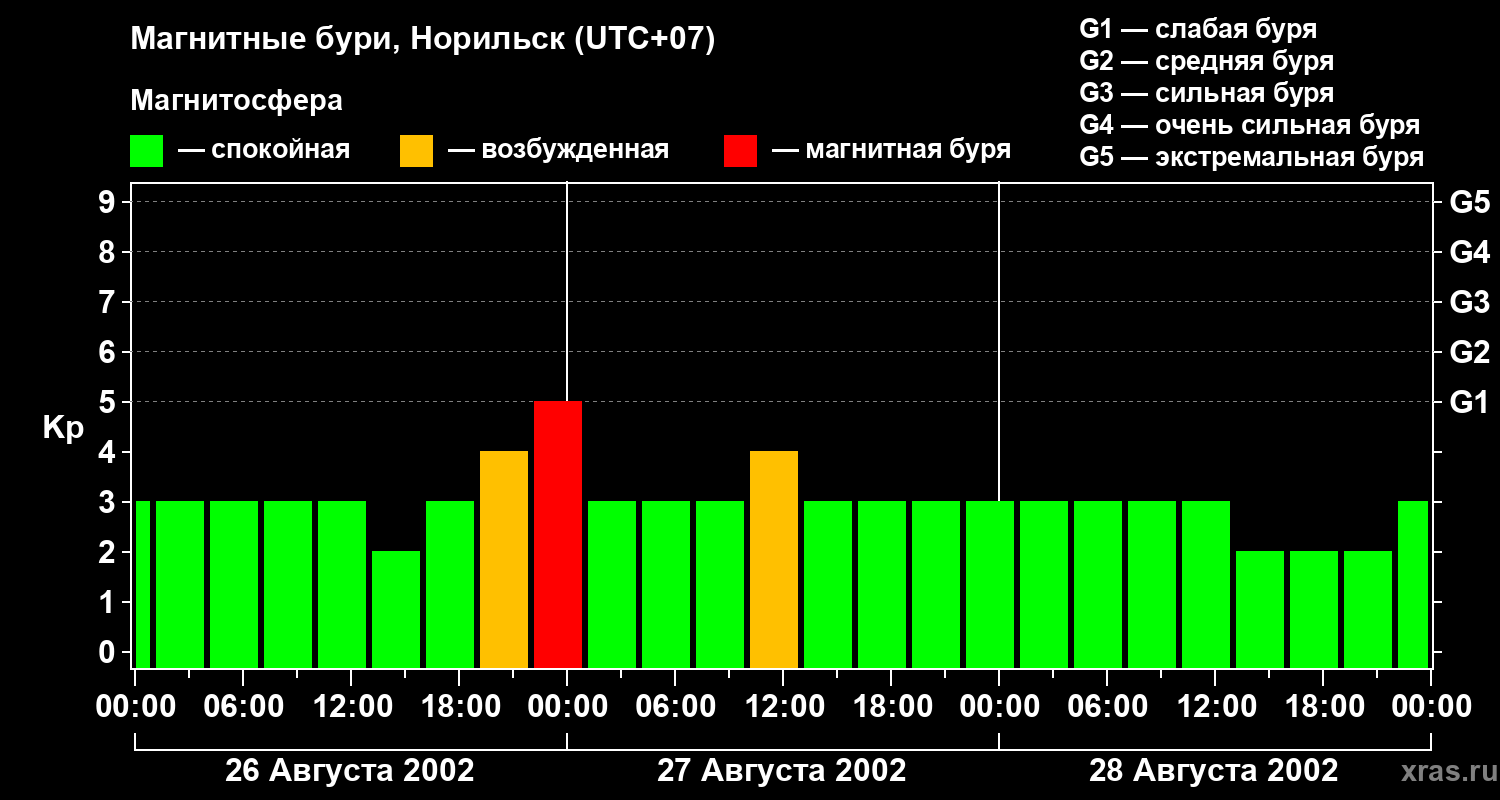Click the red "магнитная буря" legend swatch
The height and width of the screenshot is (800, 1500).
pos(740,151)
